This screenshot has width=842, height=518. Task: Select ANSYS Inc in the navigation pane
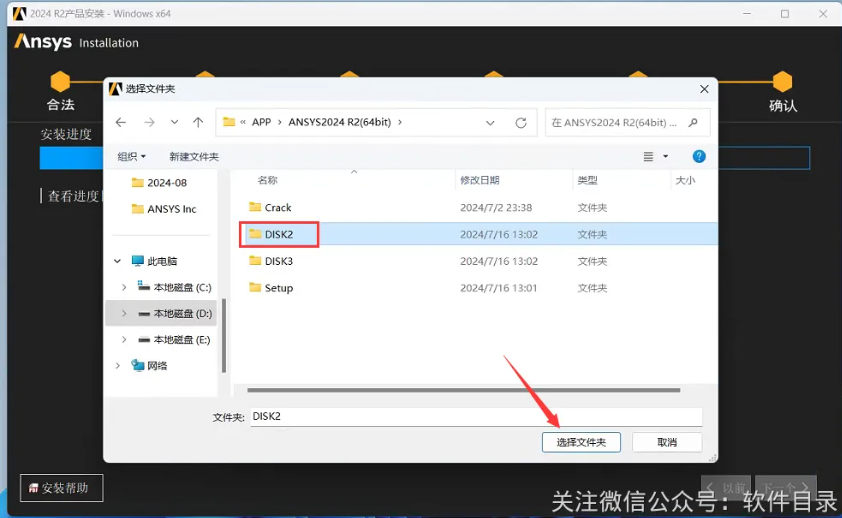(x=171, y=209)
